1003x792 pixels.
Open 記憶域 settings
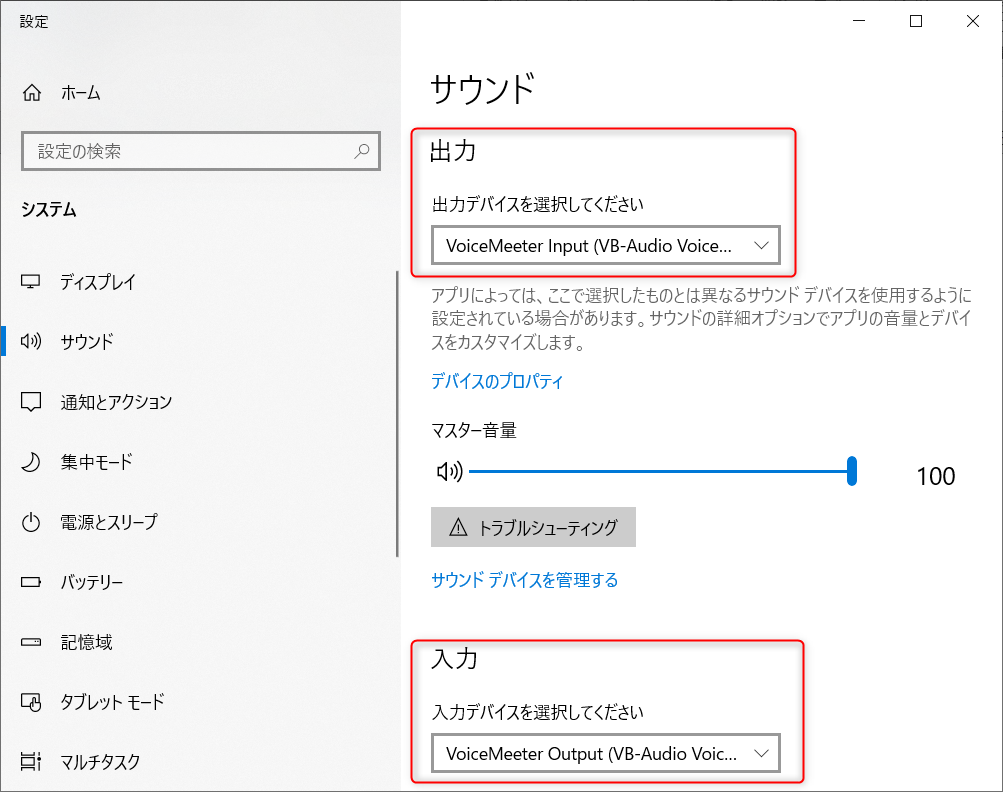(x=86, y=642)
